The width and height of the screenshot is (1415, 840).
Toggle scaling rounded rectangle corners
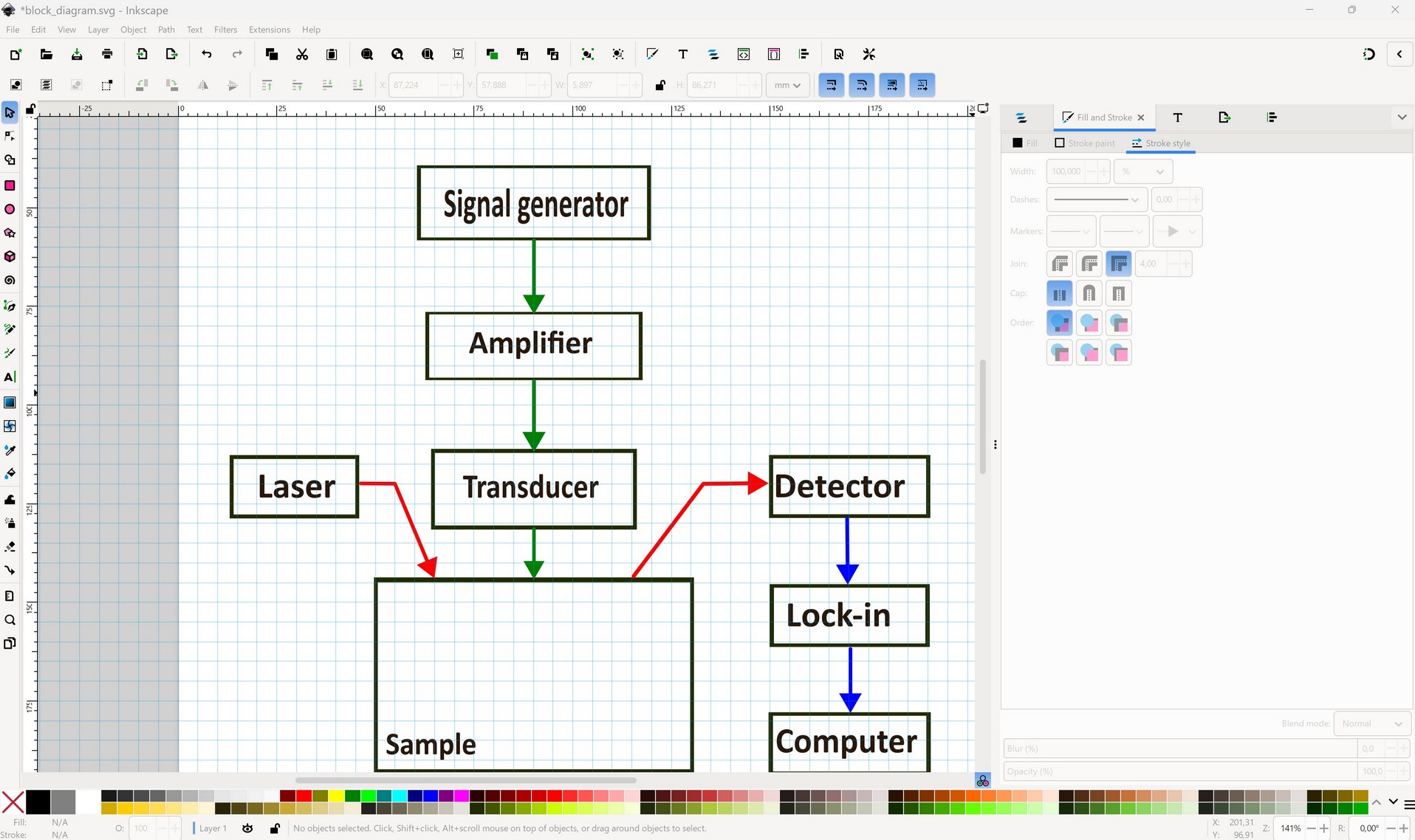click(862, 85)
